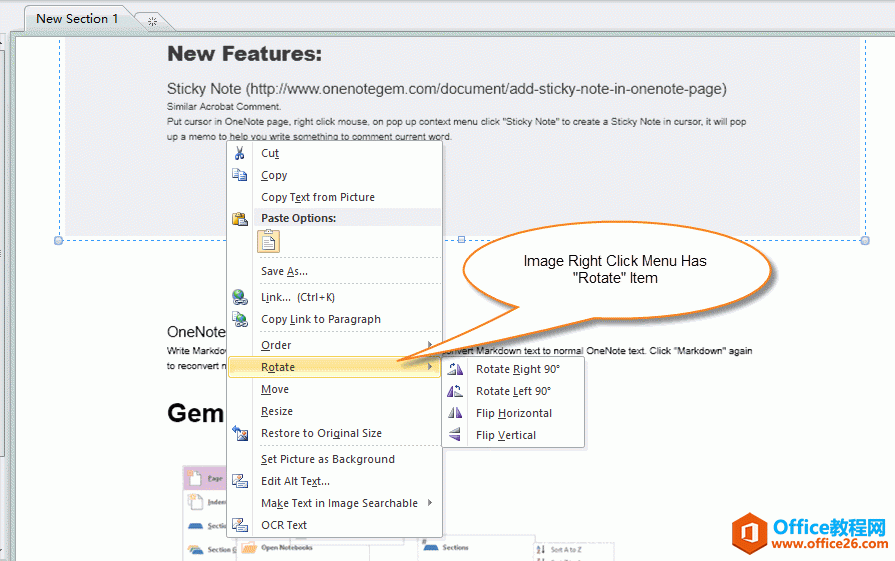Choose Save As... menu item

335,271
